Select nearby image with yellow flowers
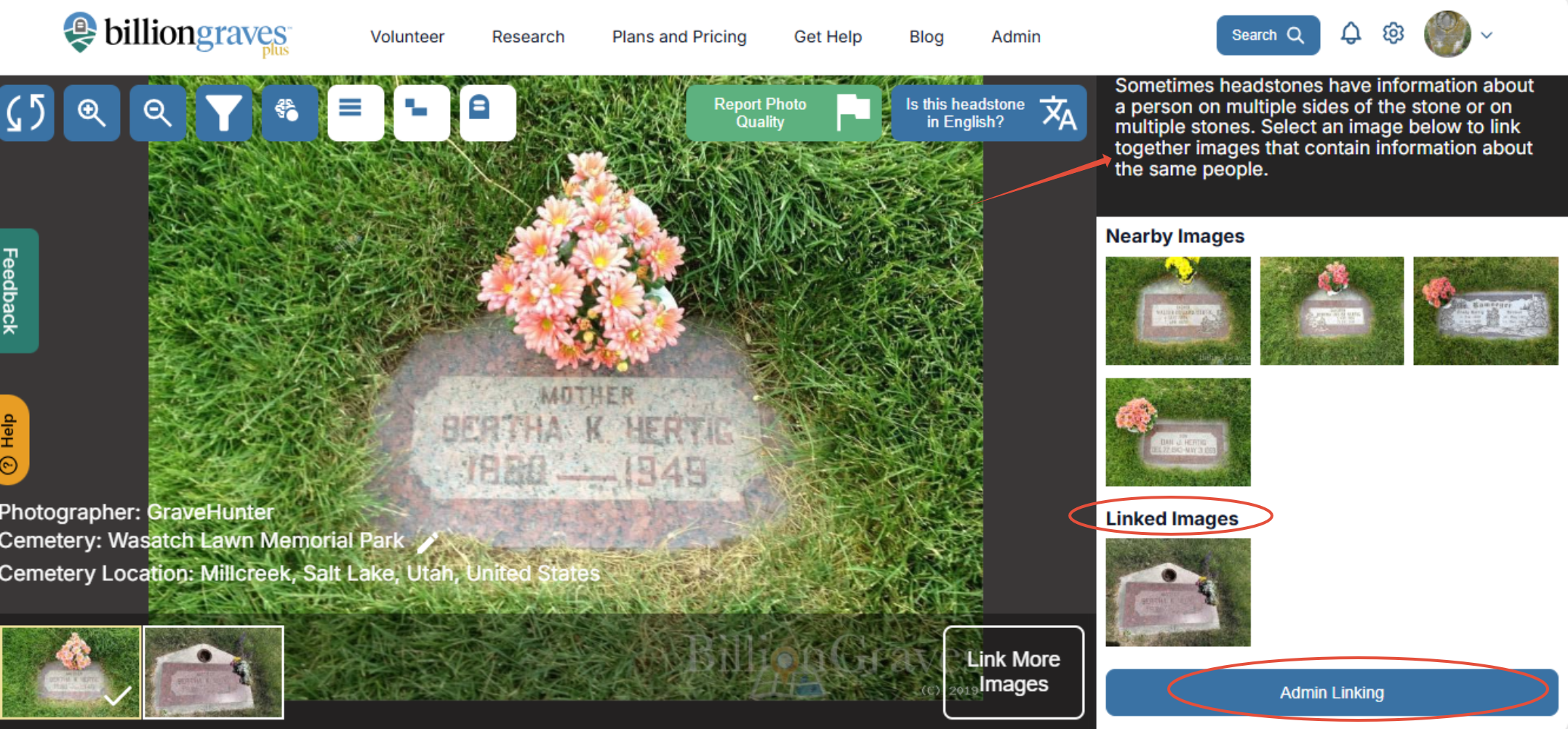This screenshot has width=1568, height=729. tap(1178, 310)
